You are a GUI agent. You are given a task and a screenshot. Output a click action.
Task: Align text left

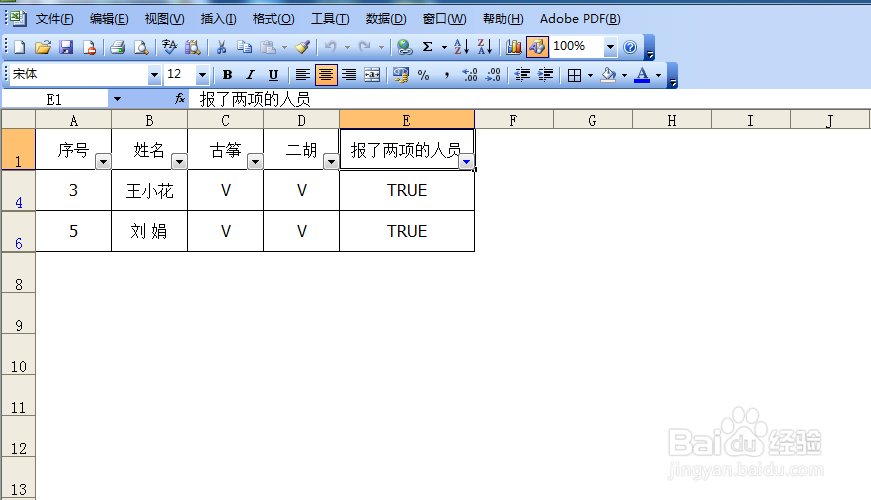pyautogui.click(x=302, y=75)
